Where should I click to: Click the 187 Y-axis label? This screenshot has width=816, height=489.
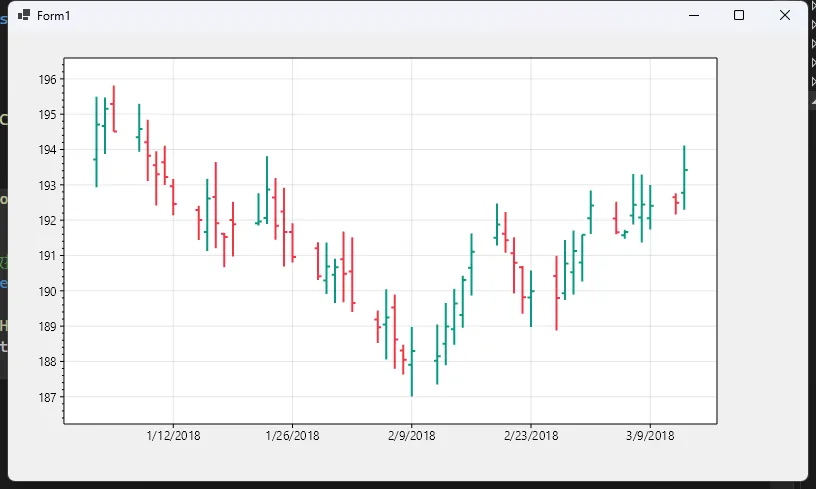pyautogui.click(x=47, y=397)
